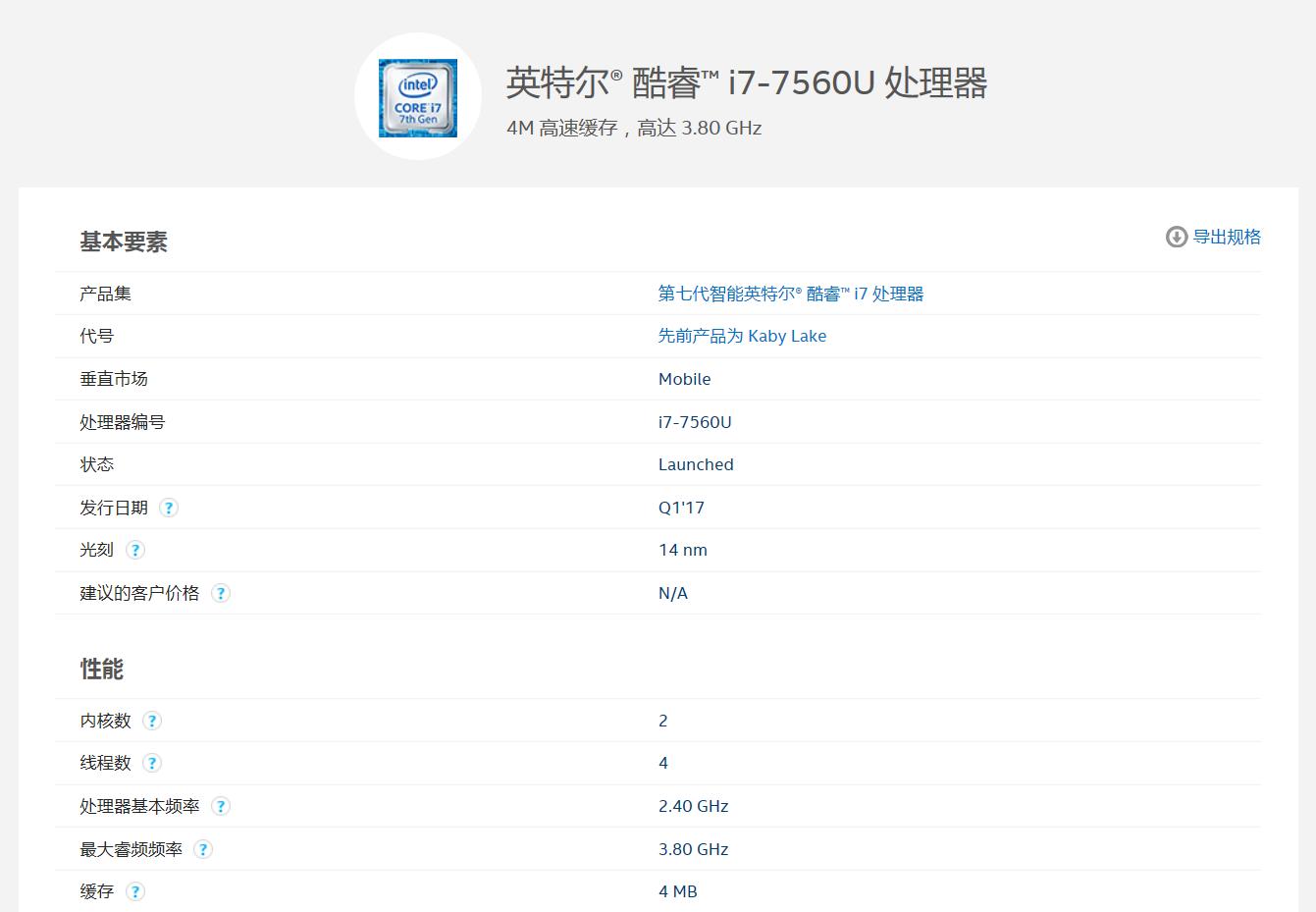This screenshot has height=912, width=1316.
Task: Click the 最大睿频频率 label text
Action: pyautogui.click(x=132, y=849)
